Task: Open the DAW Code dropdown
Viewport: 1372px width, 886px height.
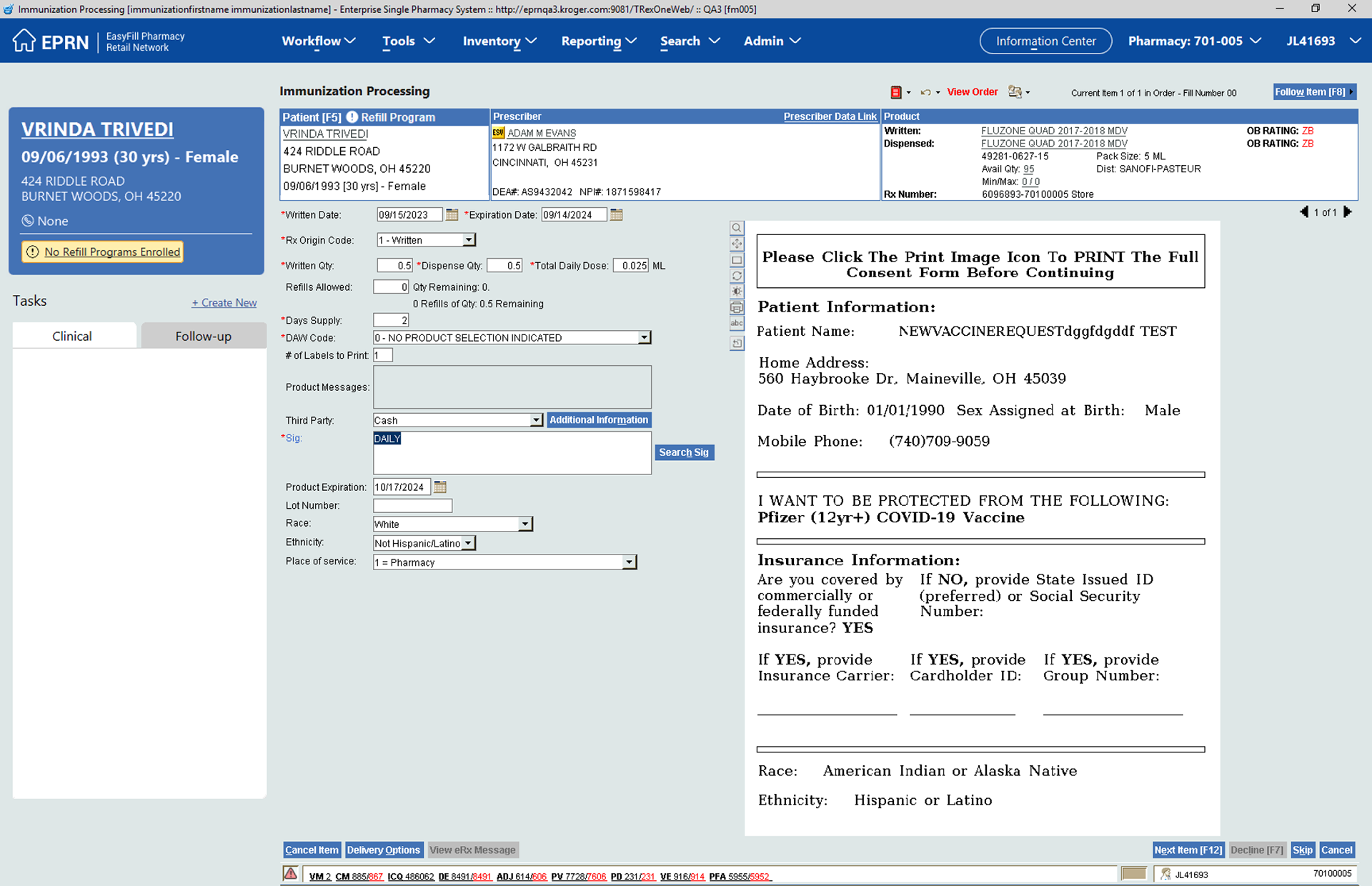Action: tap(644, 337)
